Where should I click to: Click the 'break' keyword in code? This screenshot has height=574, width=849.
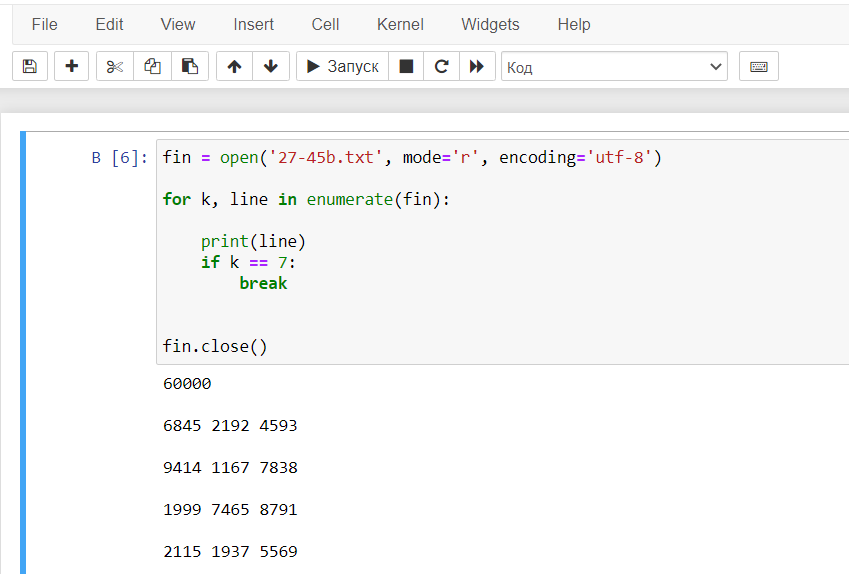pyautogui.click(x=263, y=283)
